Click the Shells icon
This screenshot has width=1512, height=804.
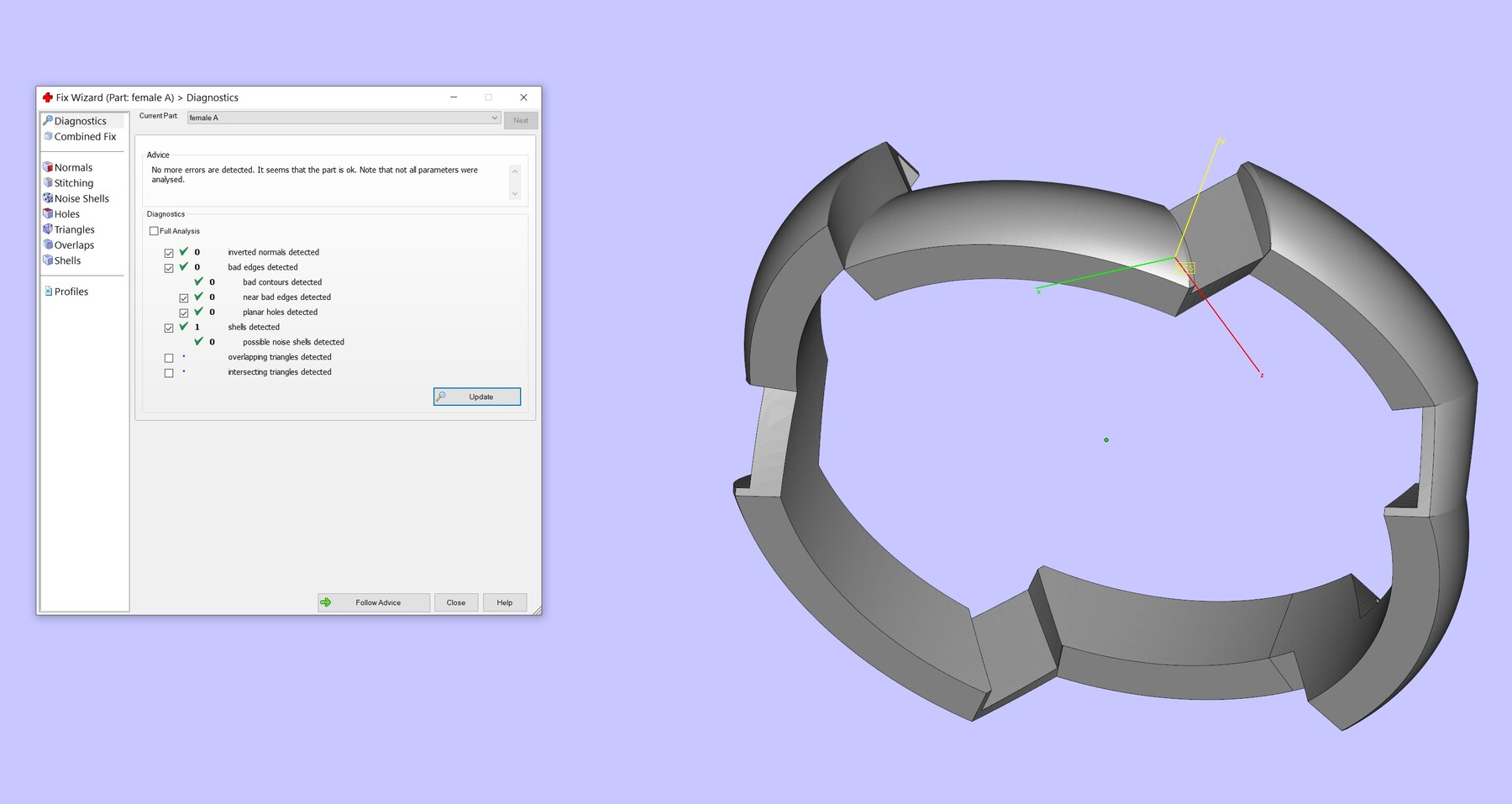48,260
